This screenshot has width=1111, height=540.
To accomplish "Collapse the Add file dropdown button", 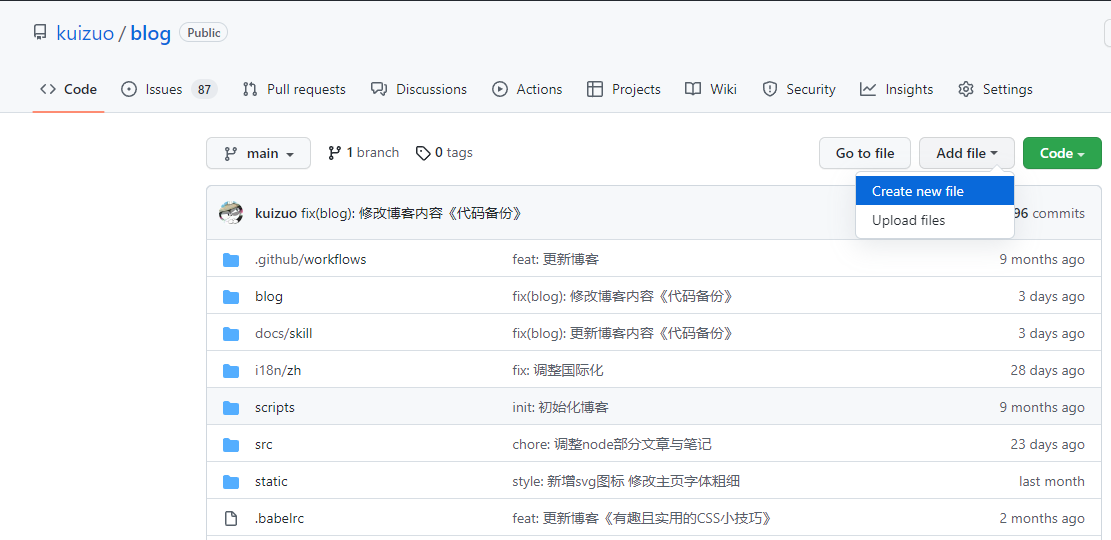I will (x=966, y=153).
